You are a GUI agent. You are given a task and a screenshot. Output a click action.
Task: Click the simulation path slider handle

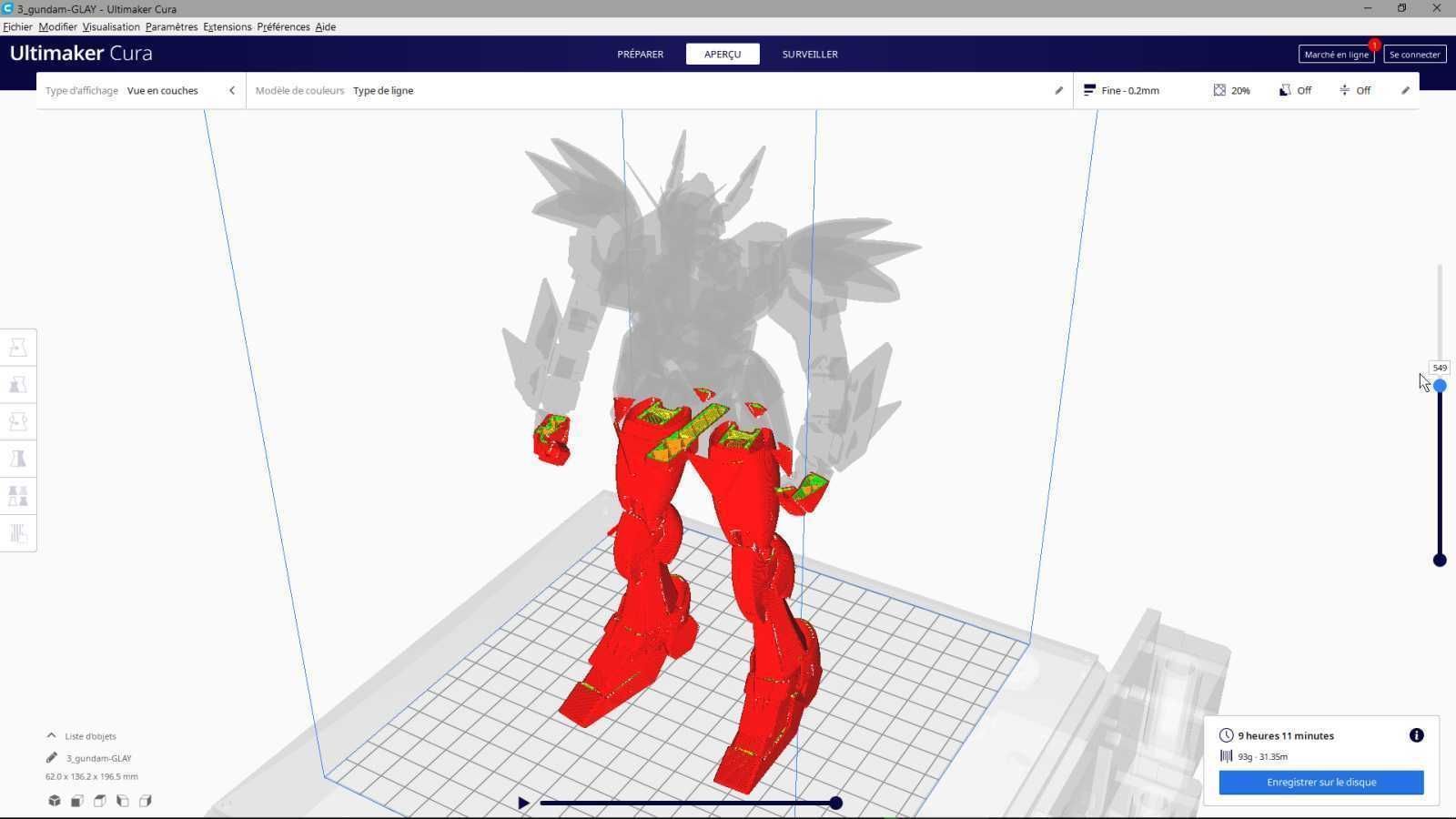pos(835,803)
